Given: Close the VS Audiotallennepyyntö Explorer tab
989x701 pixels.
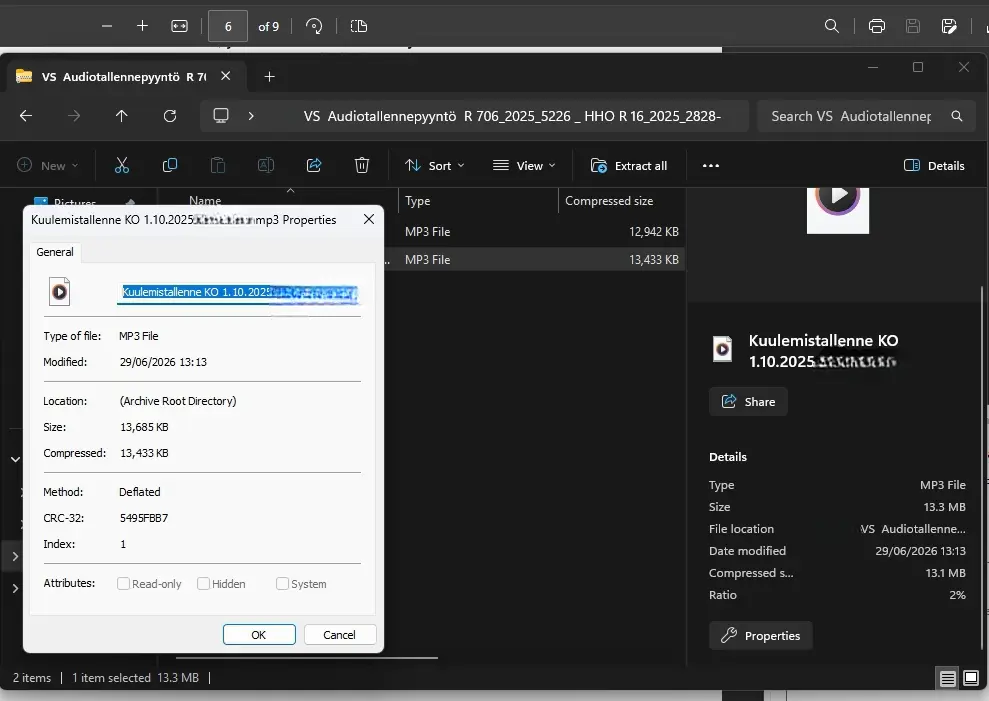Looking at the screenshot, I should pos(225,76).
